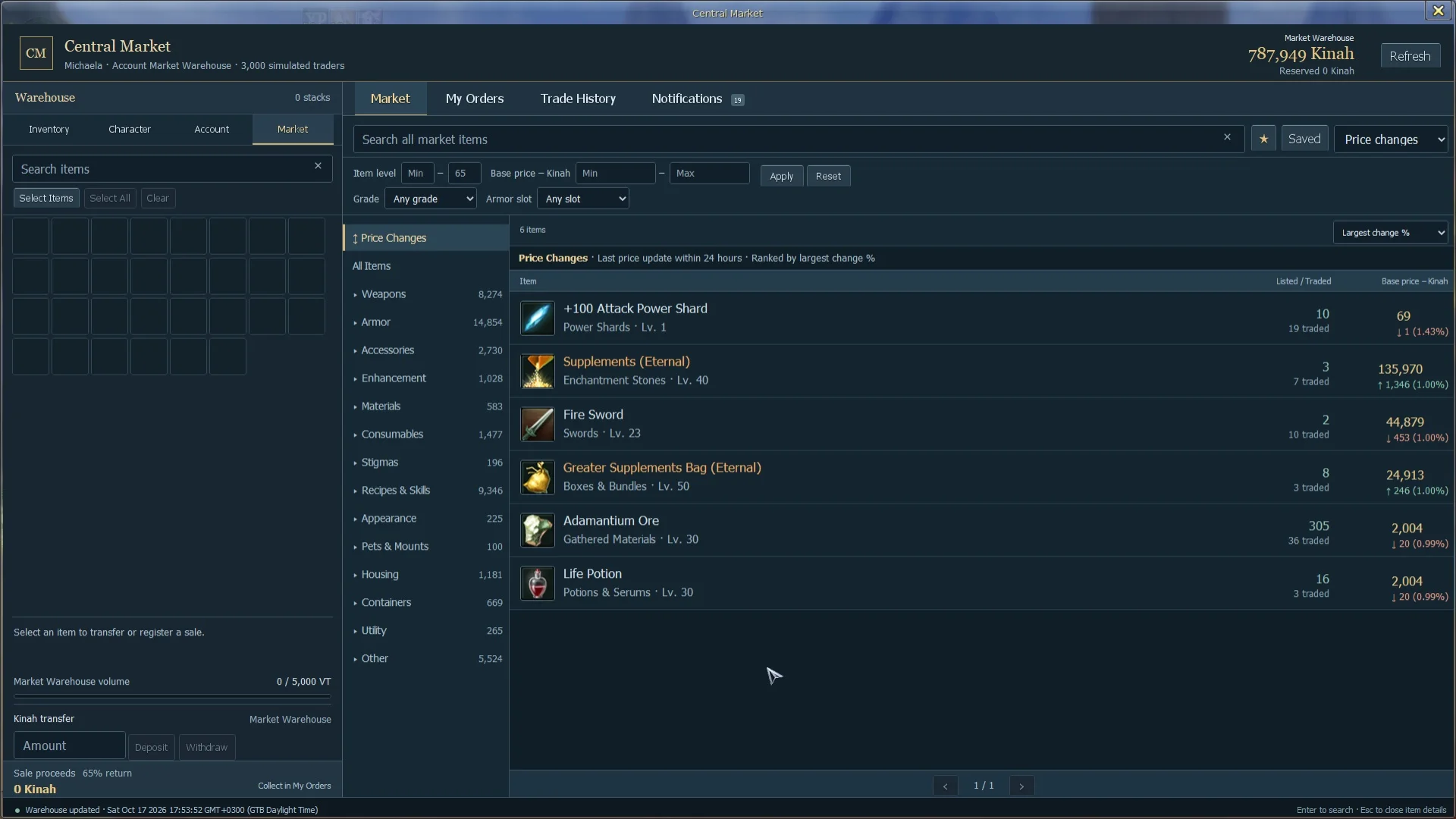Viewport: 1456px width, 819px height.
Task: Switch to the Inventory warehouse tab
Action: (49, 129)
